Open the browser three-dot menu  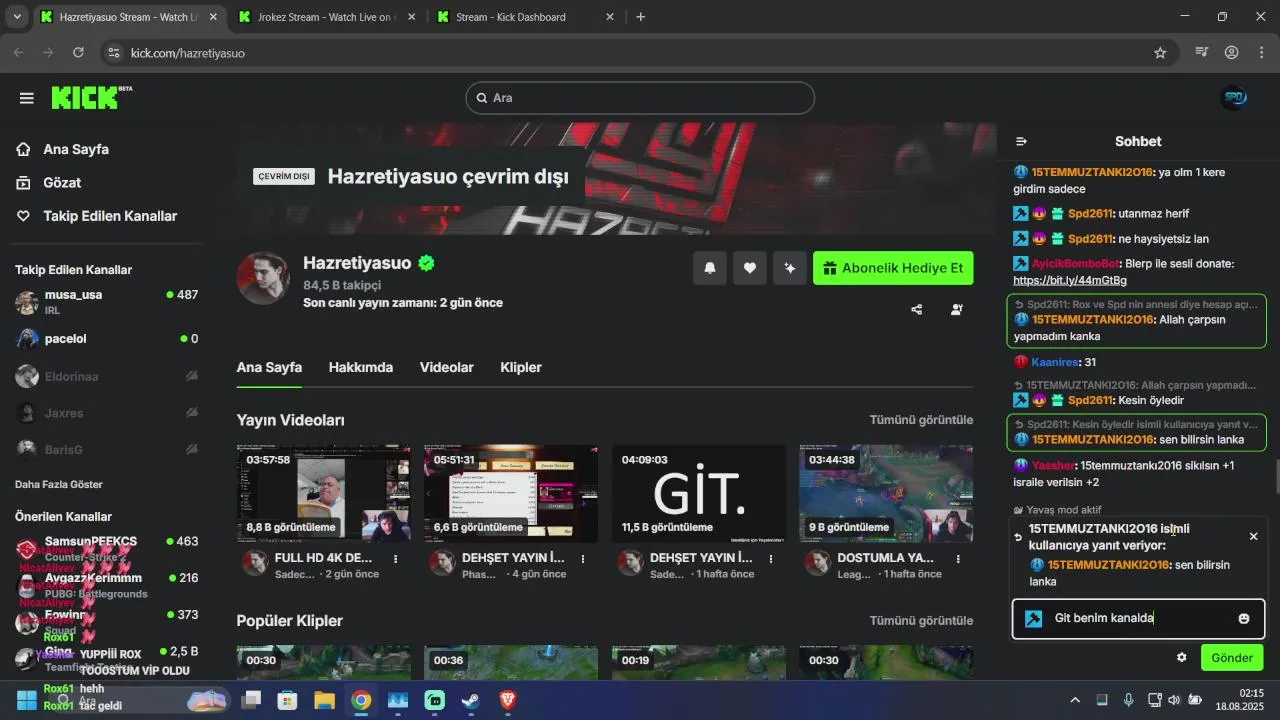pos(1260,53)
